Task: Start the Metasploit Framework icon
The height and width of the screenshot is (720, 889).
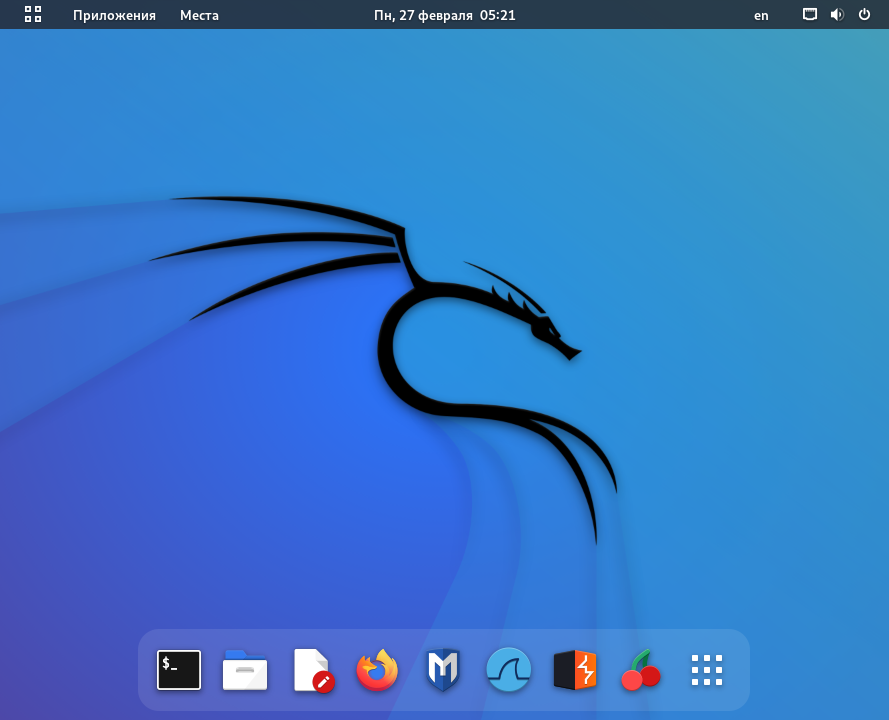Action: tap(442, 670)
